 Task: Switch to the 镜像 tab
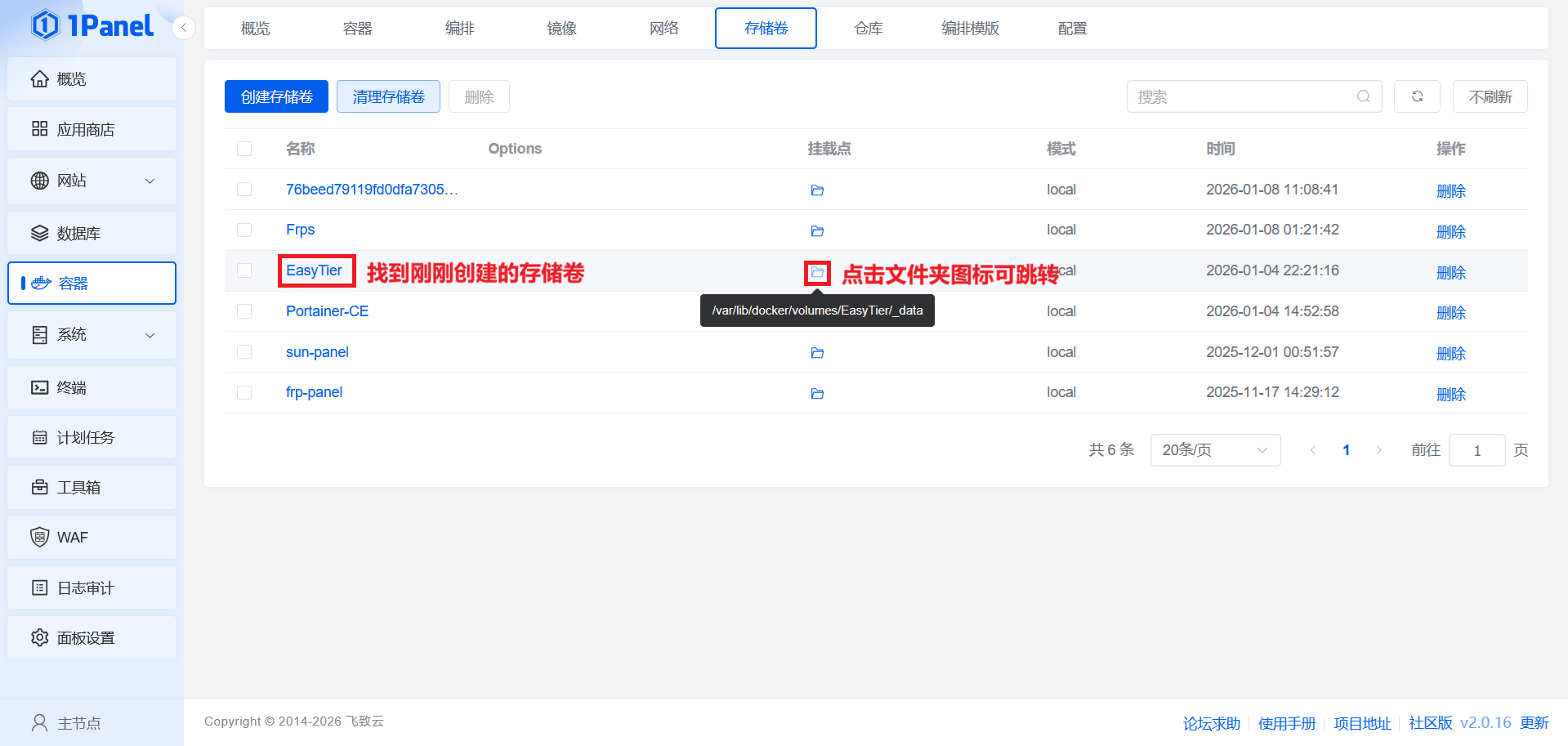click(562, 29)
